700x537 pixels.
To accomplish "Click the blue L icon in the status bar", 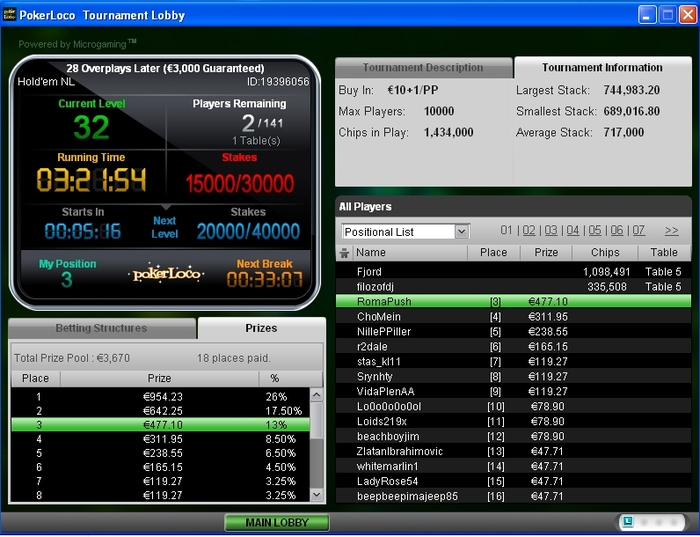I will point(628,522).
